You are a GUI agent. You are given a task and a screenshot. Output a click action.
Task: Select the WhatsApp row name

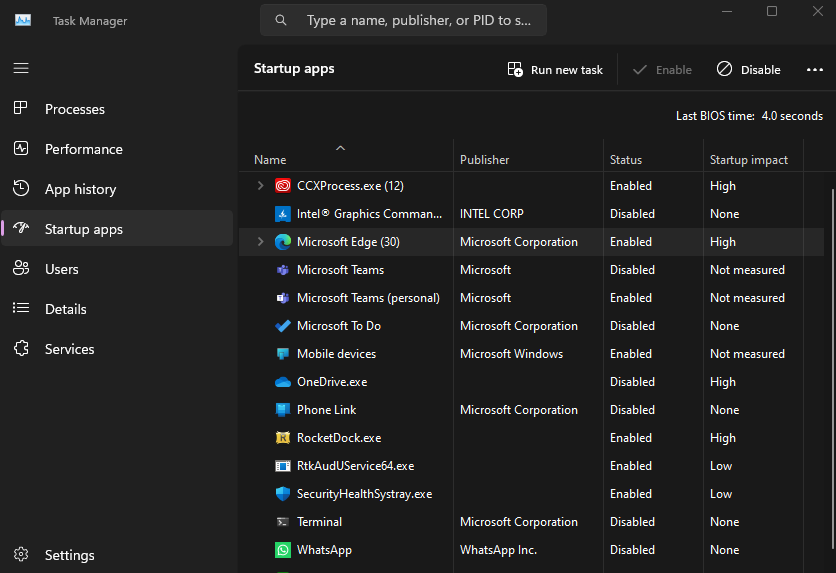[x=324, y=550]
